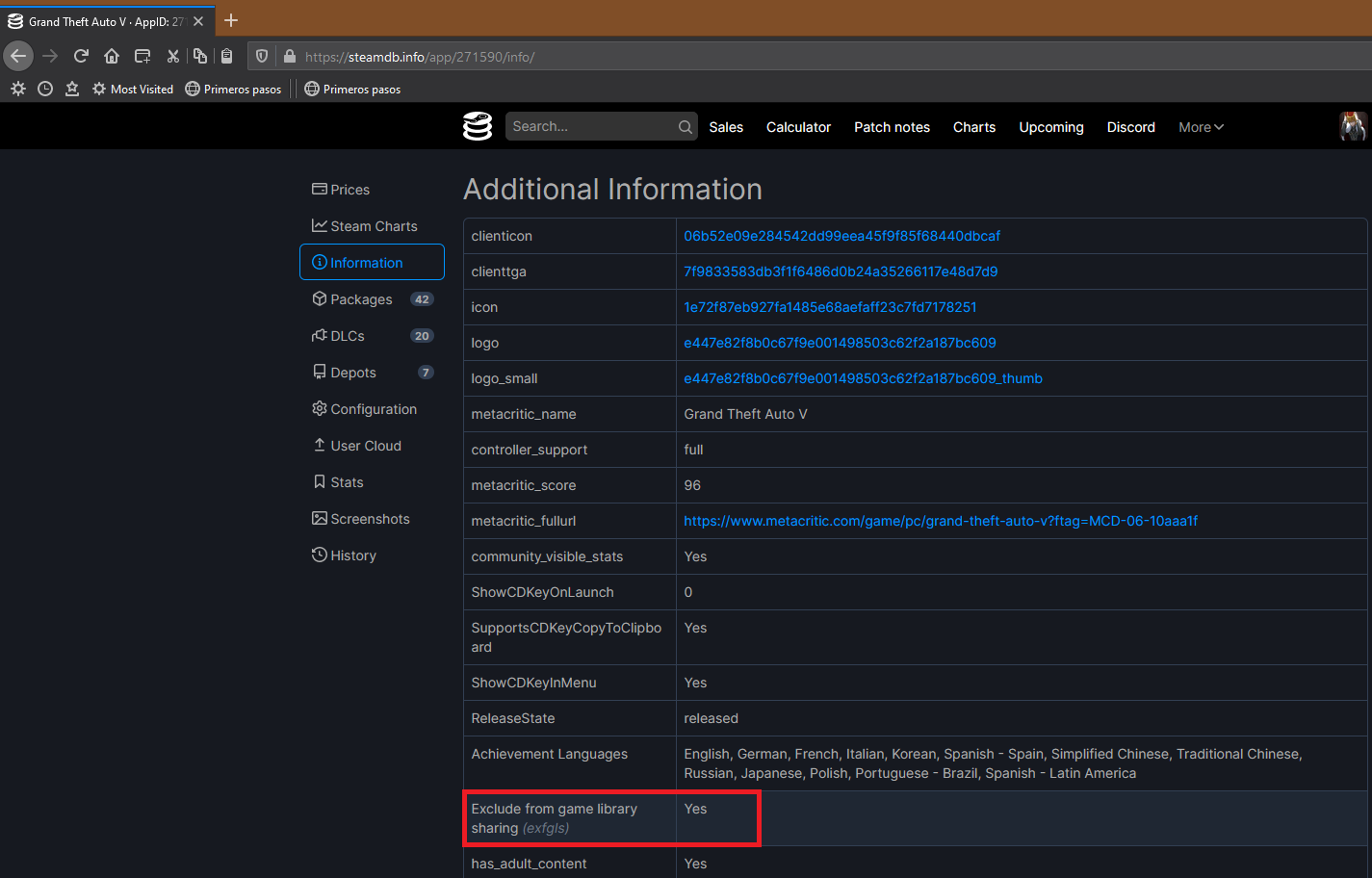The height and width of the screenshot is (878, 1372).
Task: Click the clipboard paste icon in toolbar
Action: 226,56
